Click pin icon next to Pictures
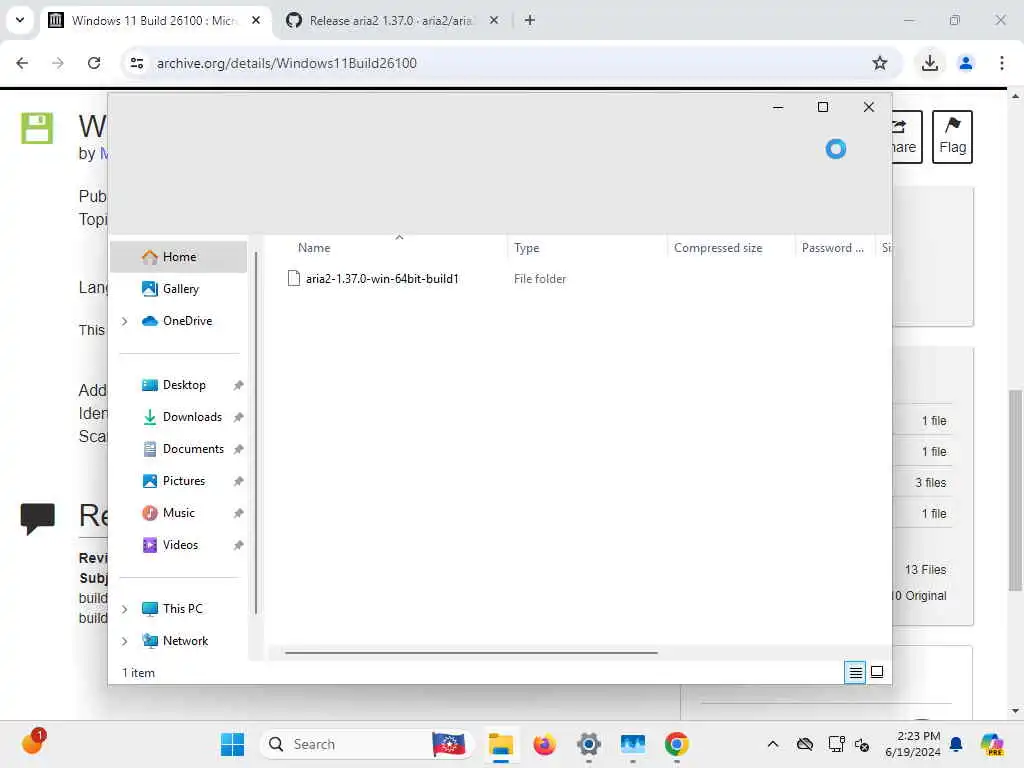 click(238, 481)
